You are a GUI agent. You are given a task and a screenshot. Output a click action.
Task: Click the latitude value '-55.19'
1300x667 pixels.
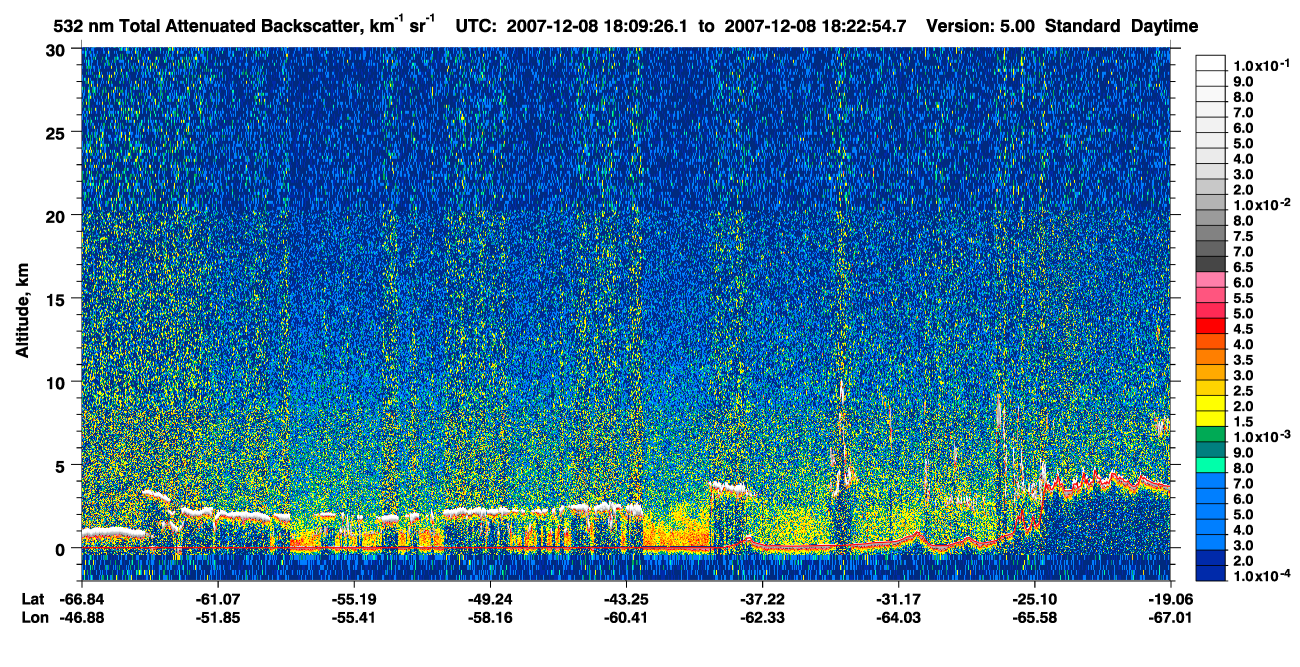pyautogui.click(x=354, y=599)
